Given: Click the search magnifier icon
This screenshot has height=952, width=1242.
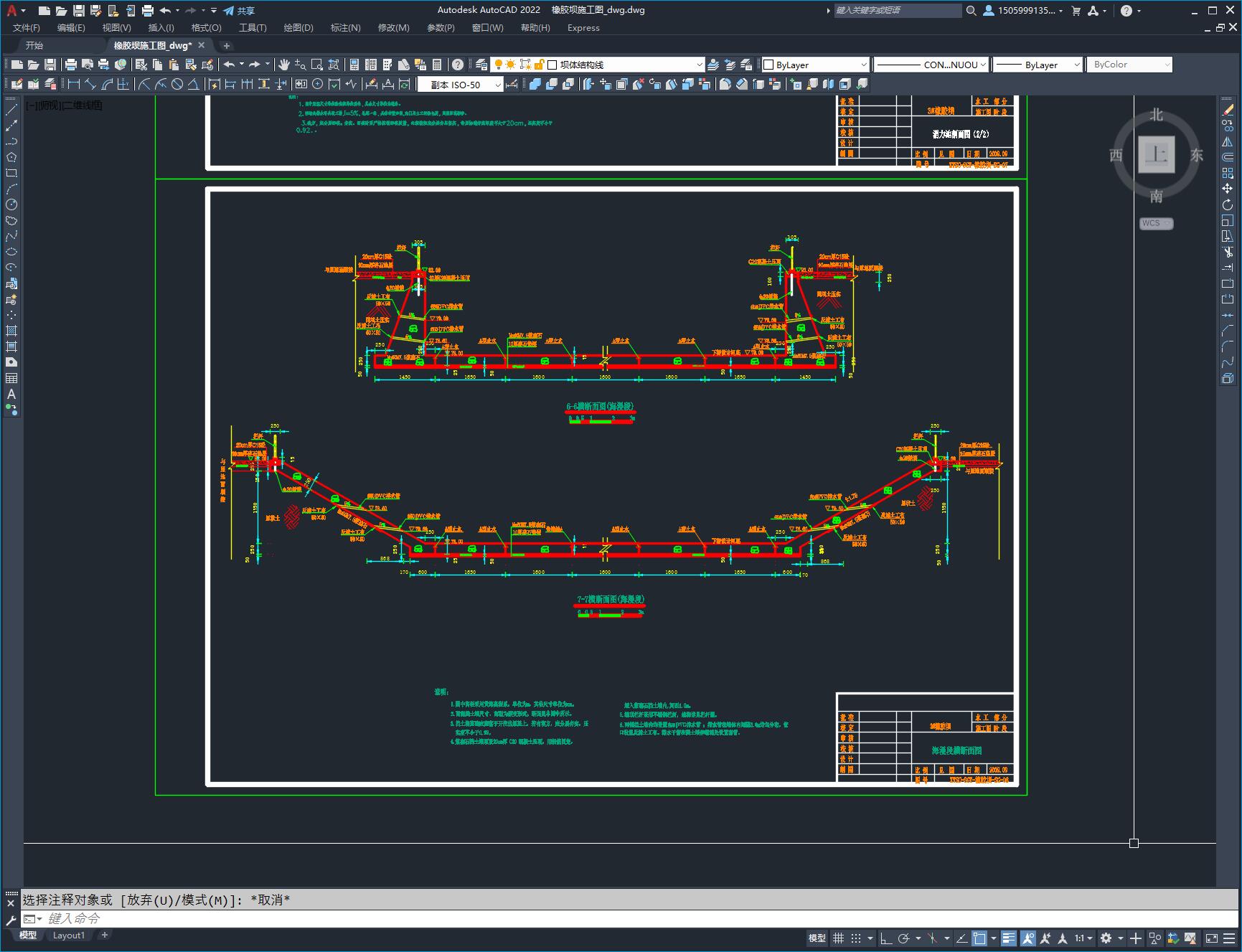Looking at the screenshot, I should tap(971, 10).
